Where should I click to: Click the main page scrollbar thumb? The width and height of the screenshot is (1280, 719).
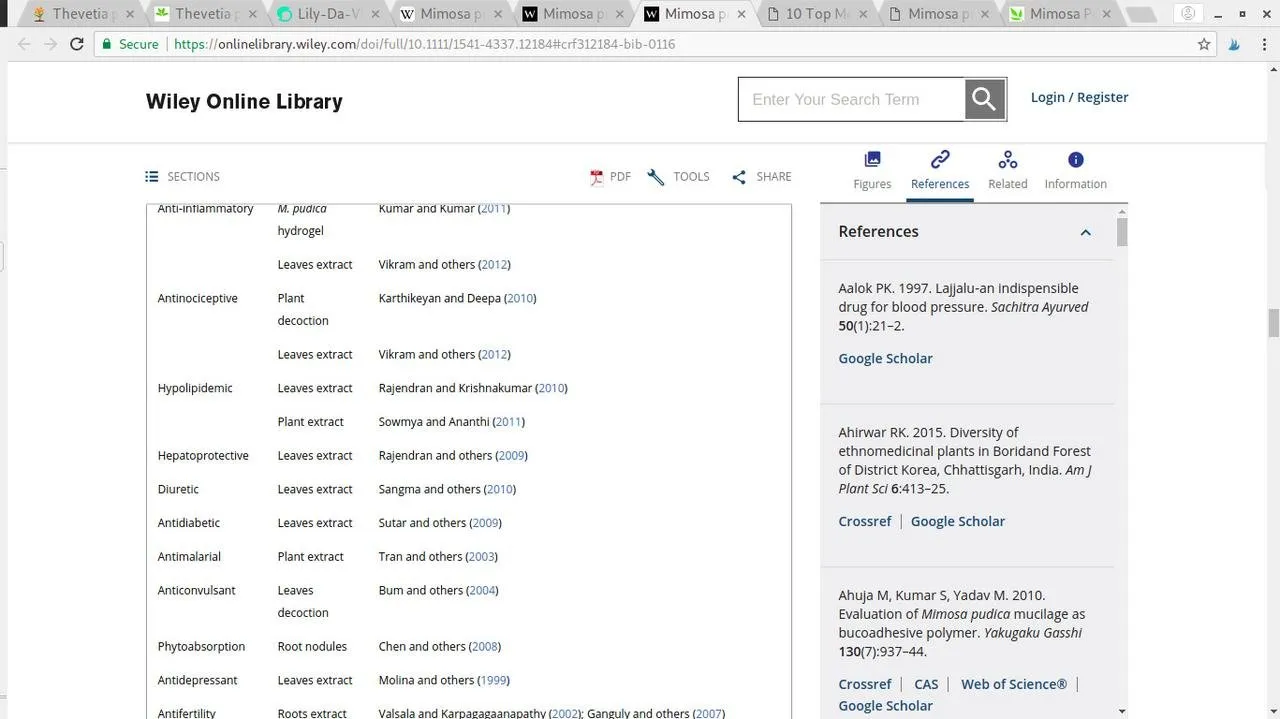click(1273, 323)
